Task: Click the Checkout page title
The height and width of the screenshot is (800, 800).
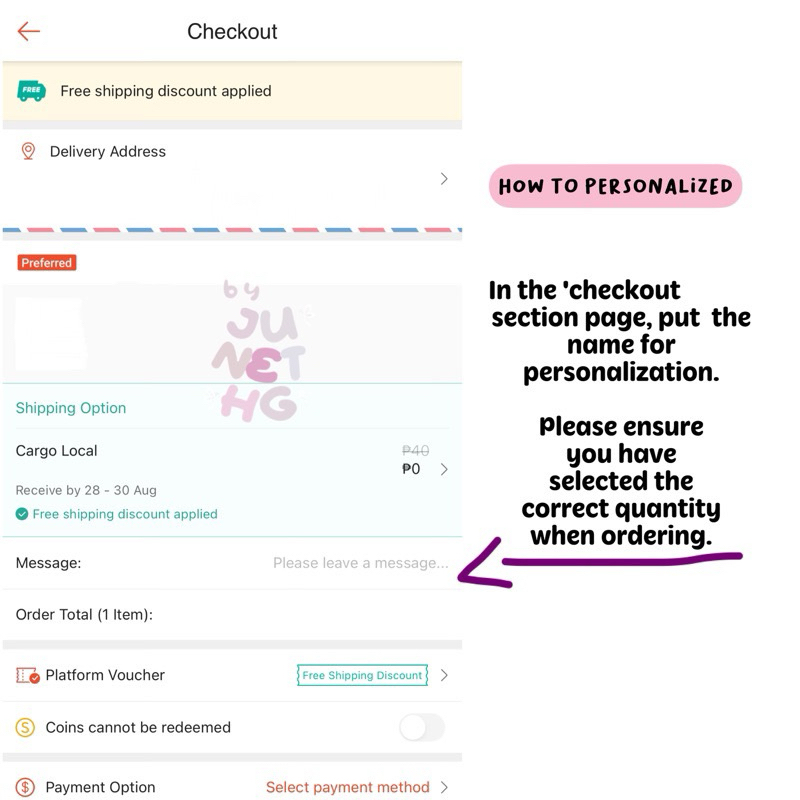Action: click(x=232, y=31)
